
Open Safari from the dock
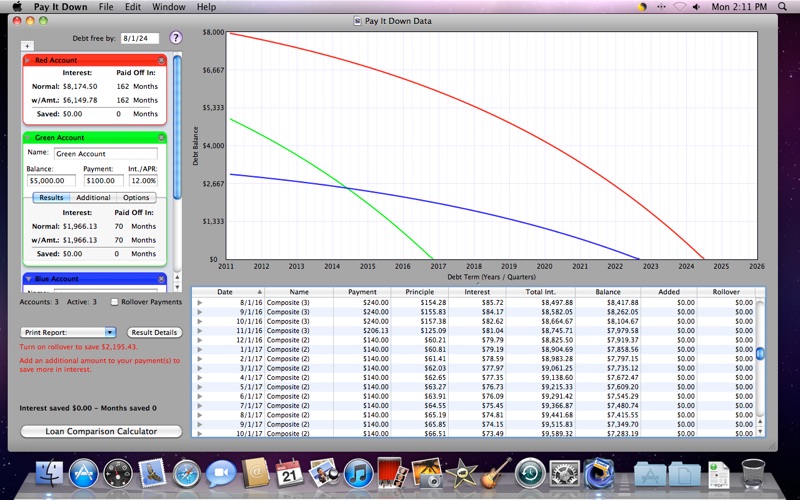tap(187, 473)
